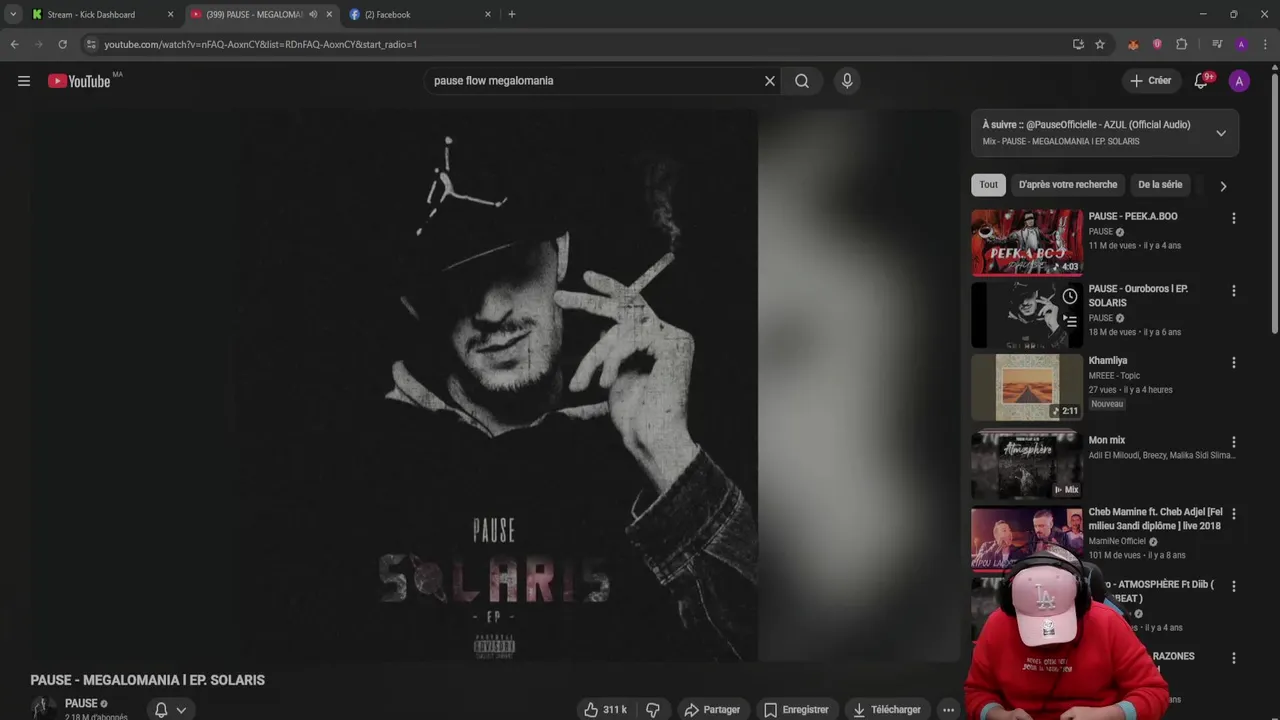Reload the page with the refresh icon
The height and width of the screenshot is (720, 1280).
[62, 44]
